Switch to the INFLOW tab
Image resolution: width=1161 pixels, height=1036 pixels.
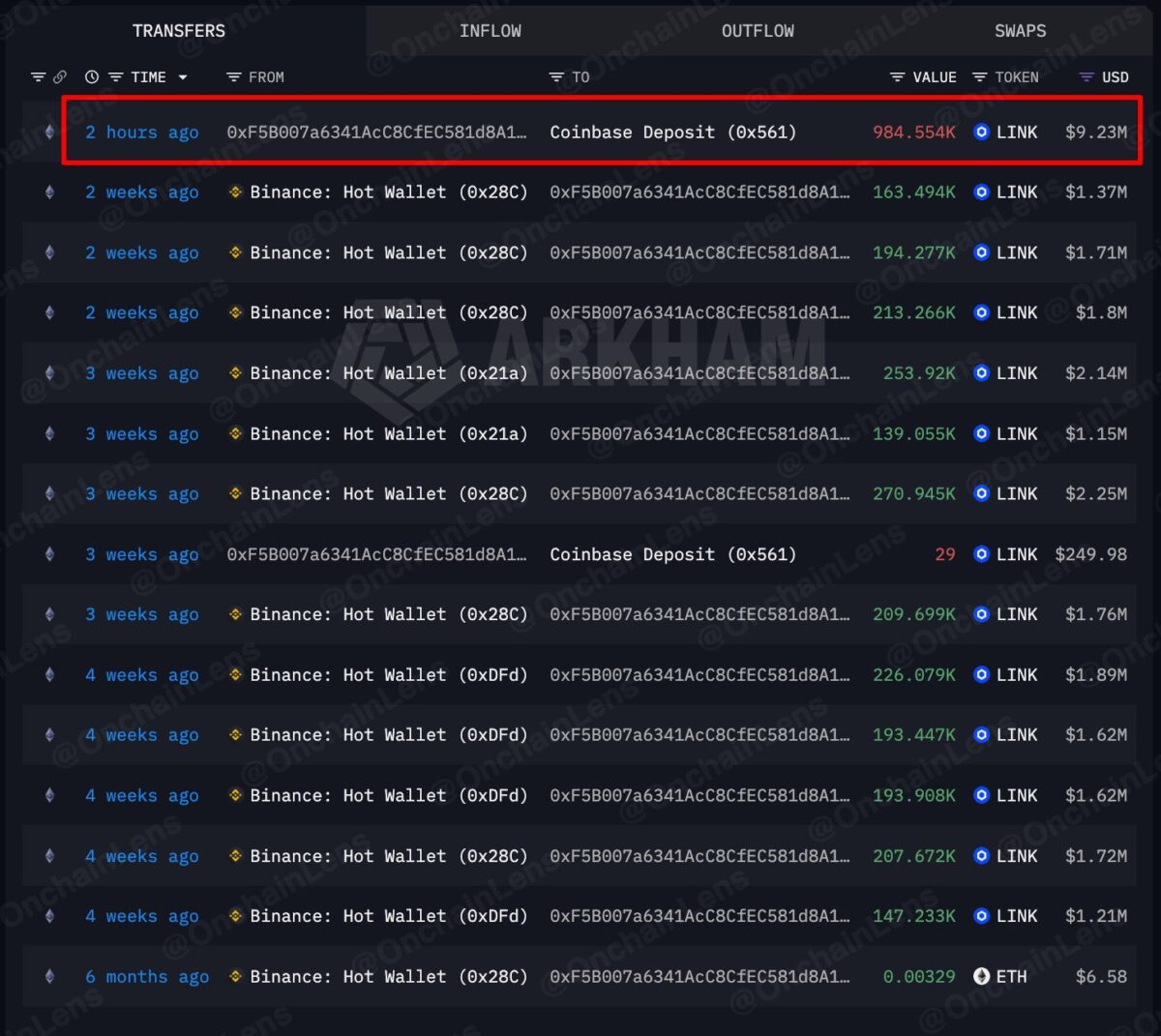490,31
